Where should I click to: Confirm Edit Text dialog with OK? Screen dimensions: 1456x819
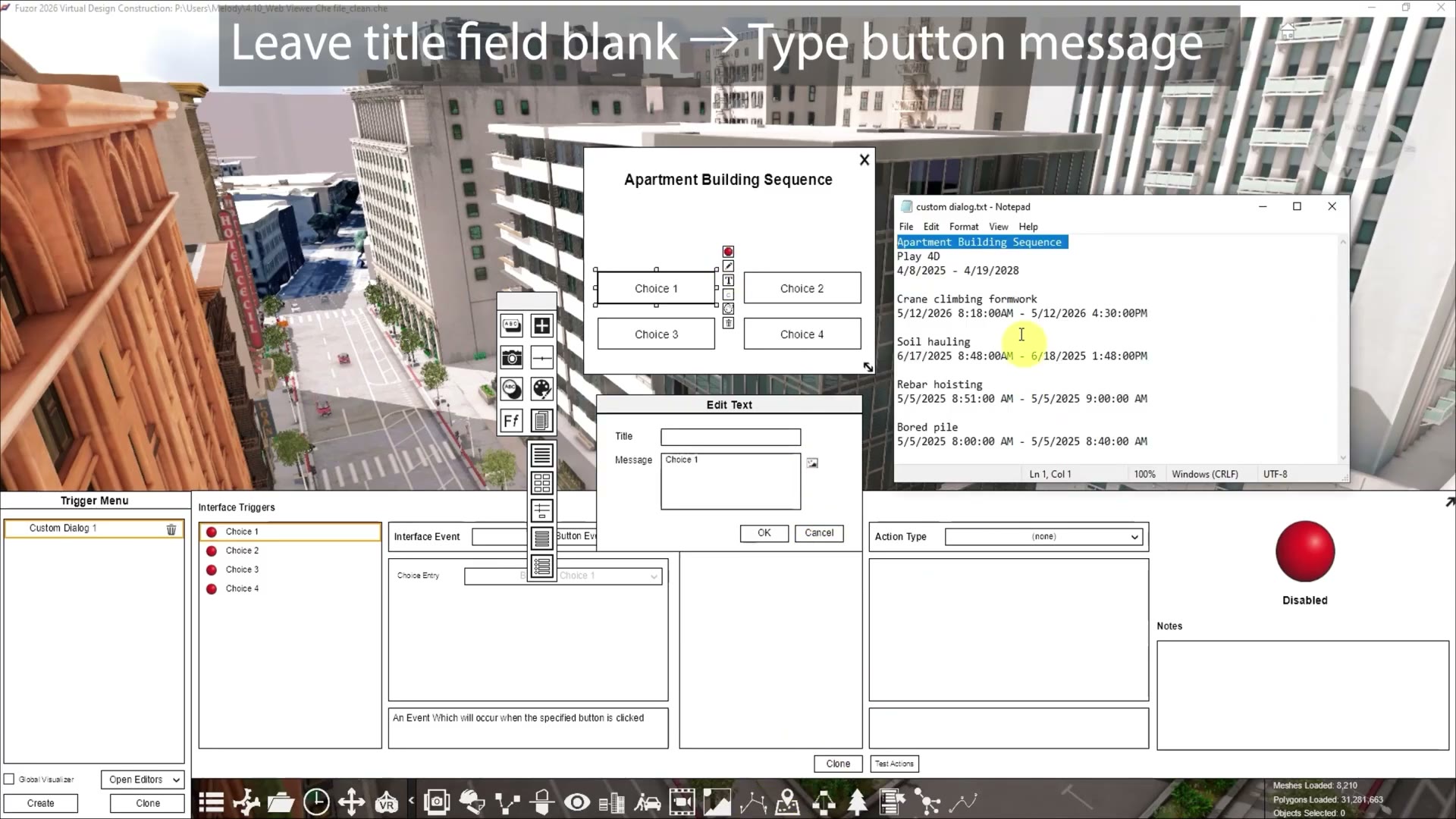tap(764, 533)
